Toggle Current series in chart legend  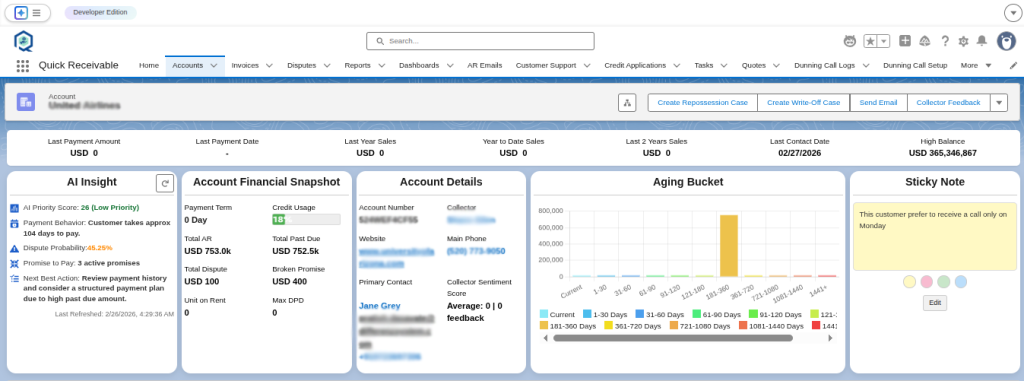click(x=557, y=314)
